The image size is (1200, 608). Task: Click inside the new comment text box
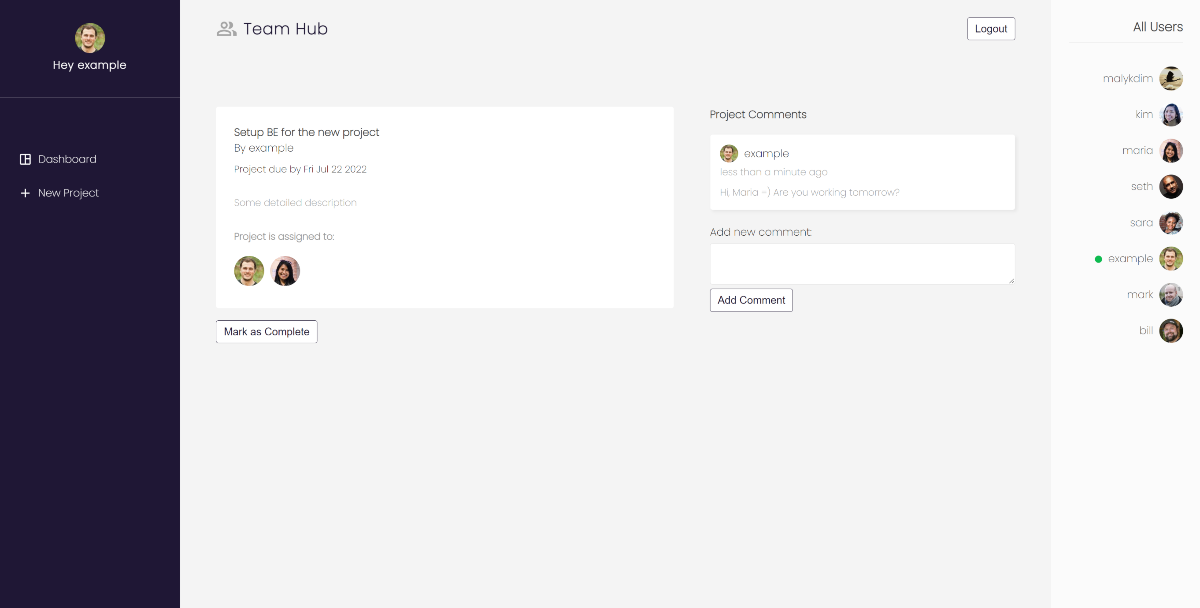pyautogui.click(x=861, y=263)
